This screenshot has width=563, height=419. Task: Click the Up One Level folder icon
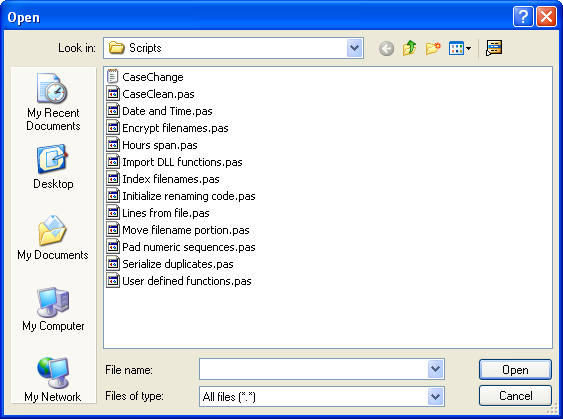(409, 48)
